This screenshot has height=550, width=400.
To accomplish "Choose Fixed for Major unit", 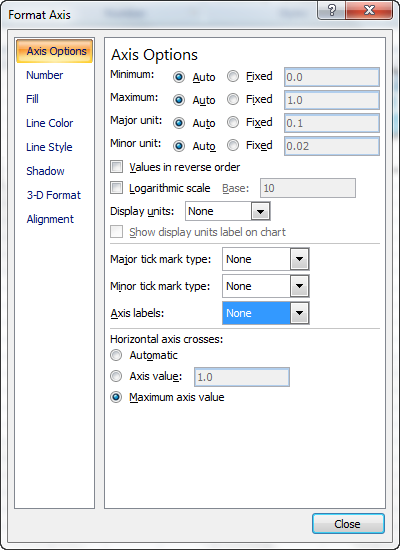I will [233, 122].
